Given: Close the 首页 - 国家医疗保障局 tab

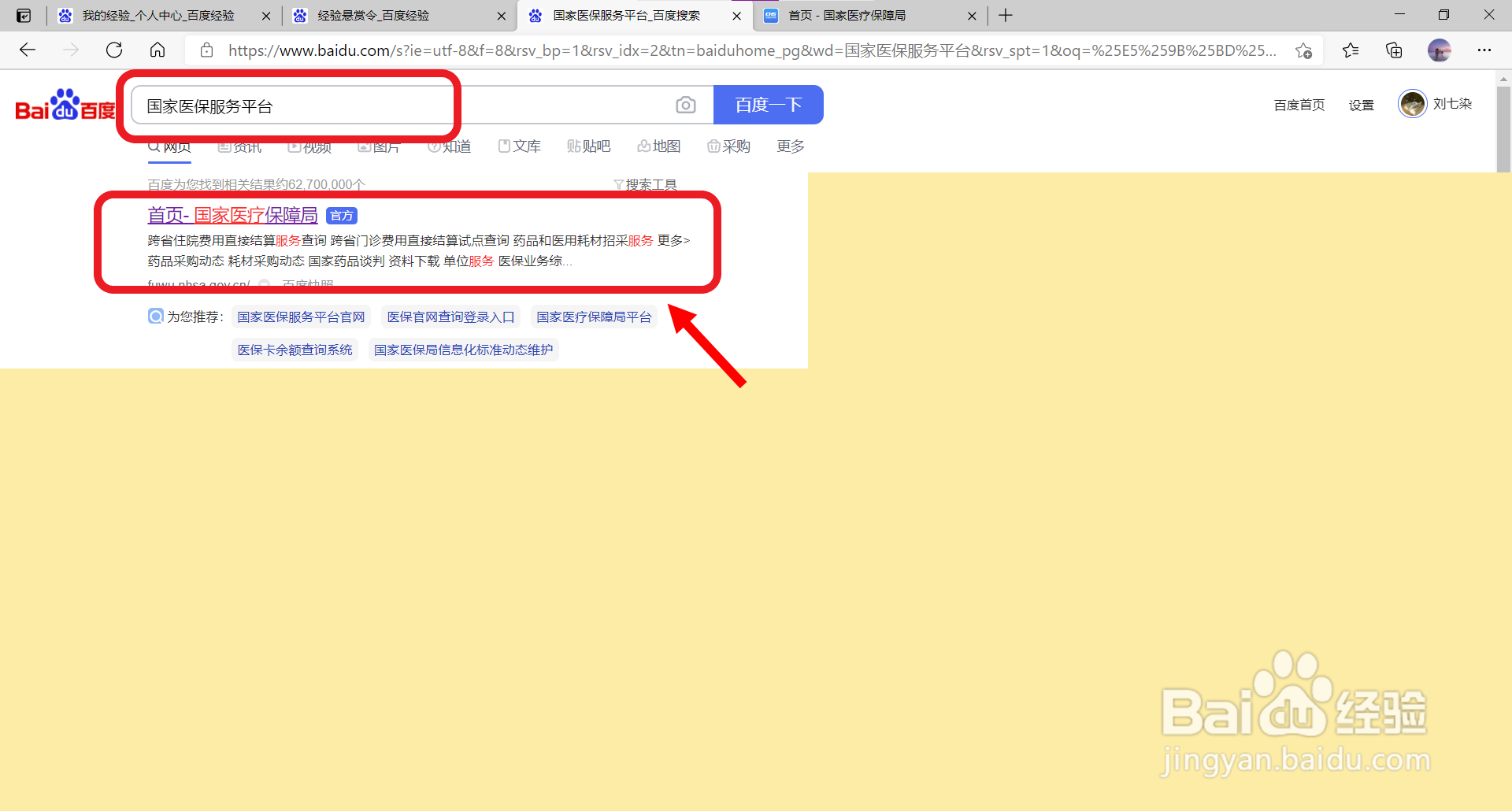Looking at the screenshot, I should (x=972, y=16).
